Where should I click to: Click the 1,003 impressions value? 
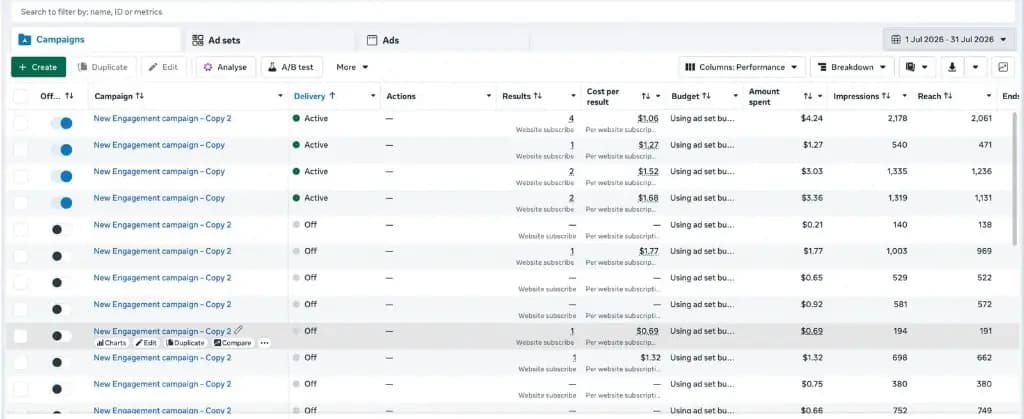pyautogui.click(x=897, y=251)
